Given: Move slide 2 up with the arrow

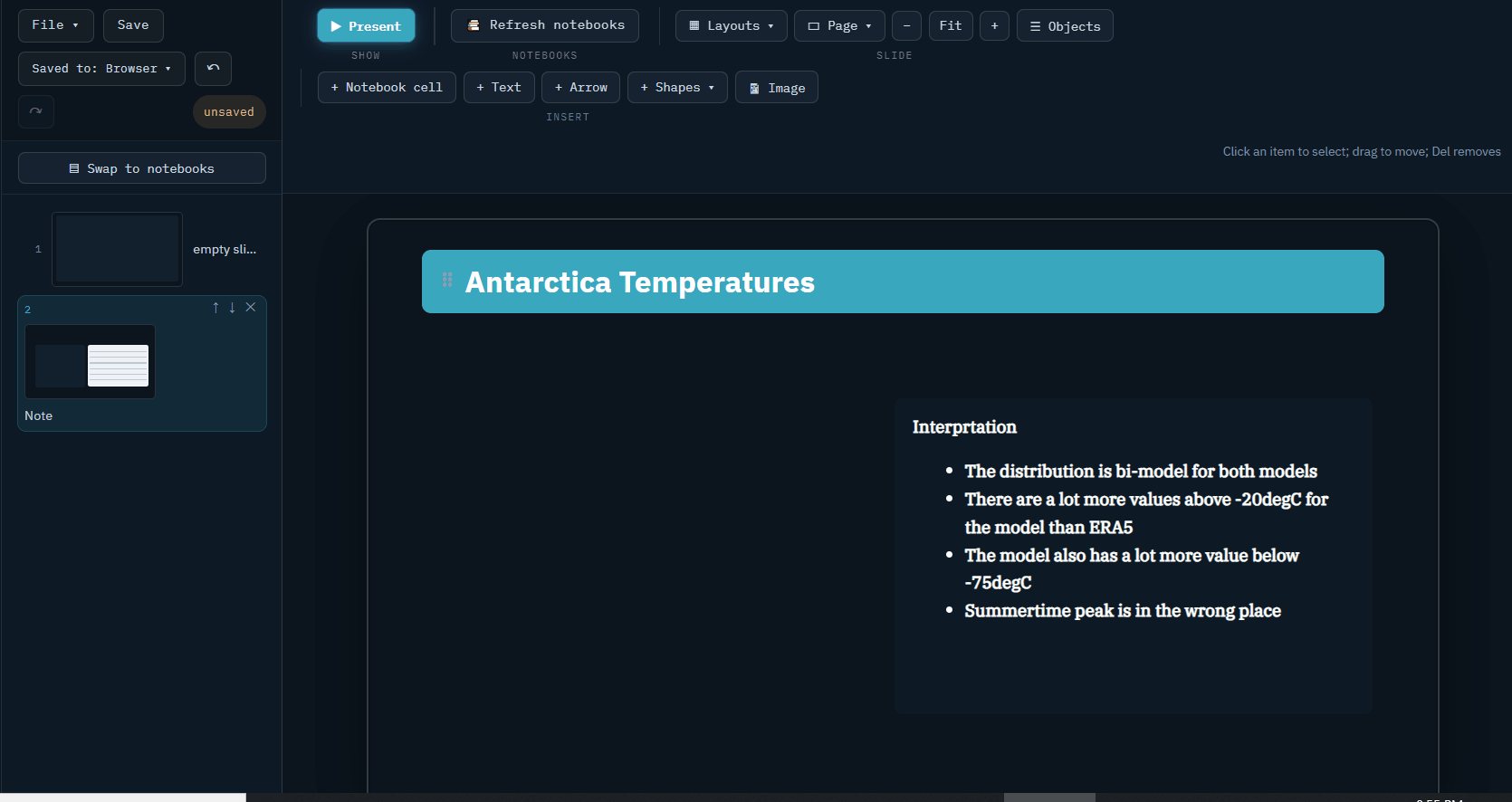Looking at the screenshot, I should point(215,308).
